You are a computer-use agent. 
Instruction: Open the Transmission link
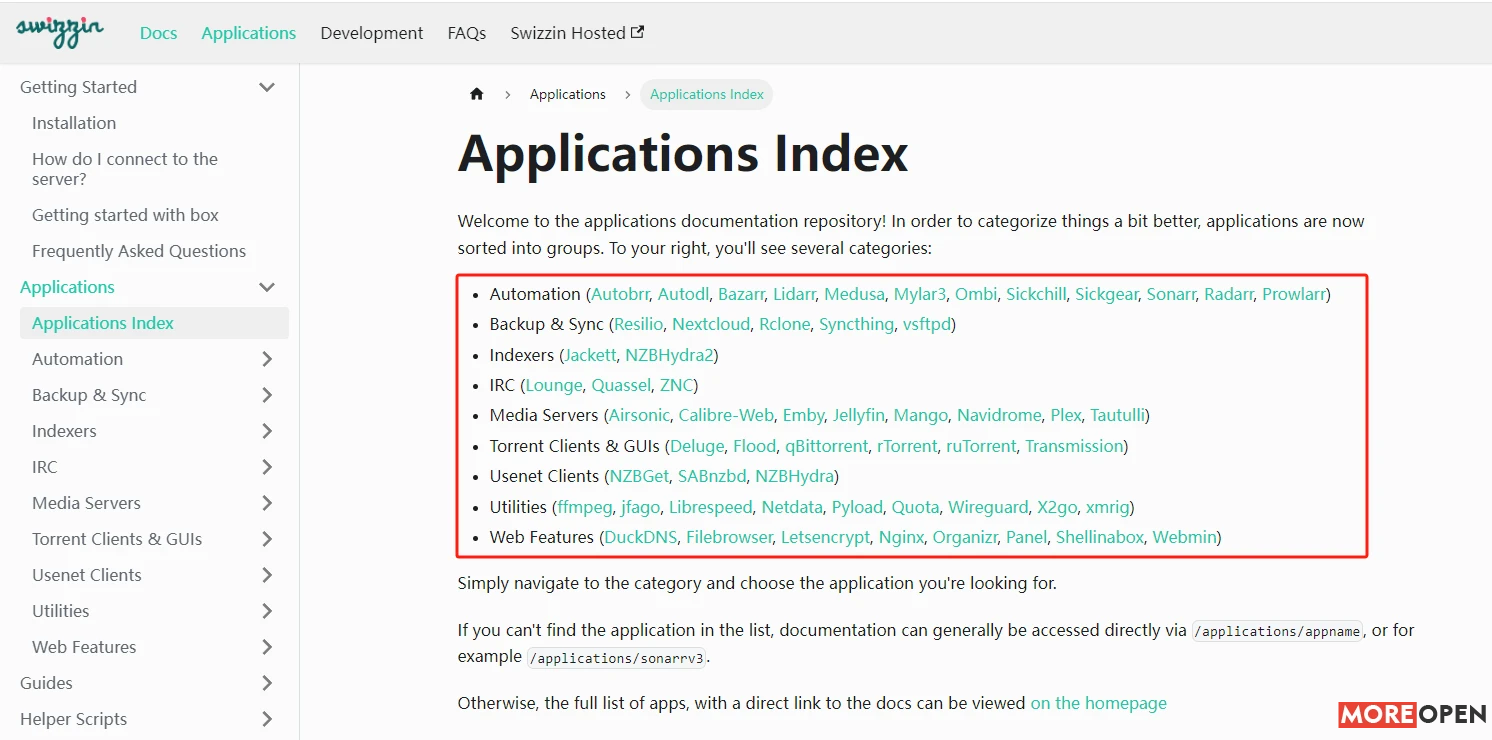tap(1074, 446)
